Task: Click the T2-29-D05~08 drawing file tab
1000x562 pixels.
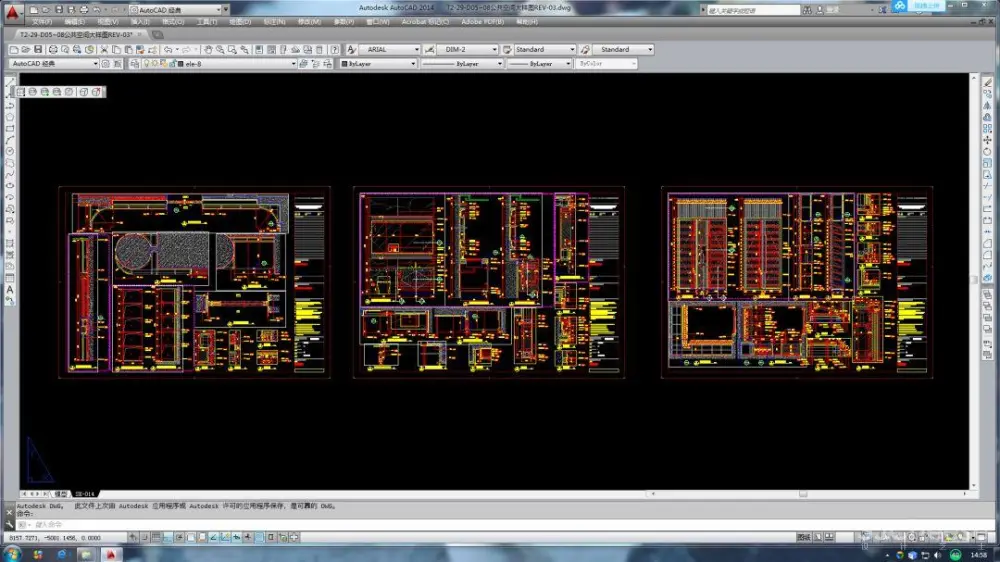Action: click(74, 34)
